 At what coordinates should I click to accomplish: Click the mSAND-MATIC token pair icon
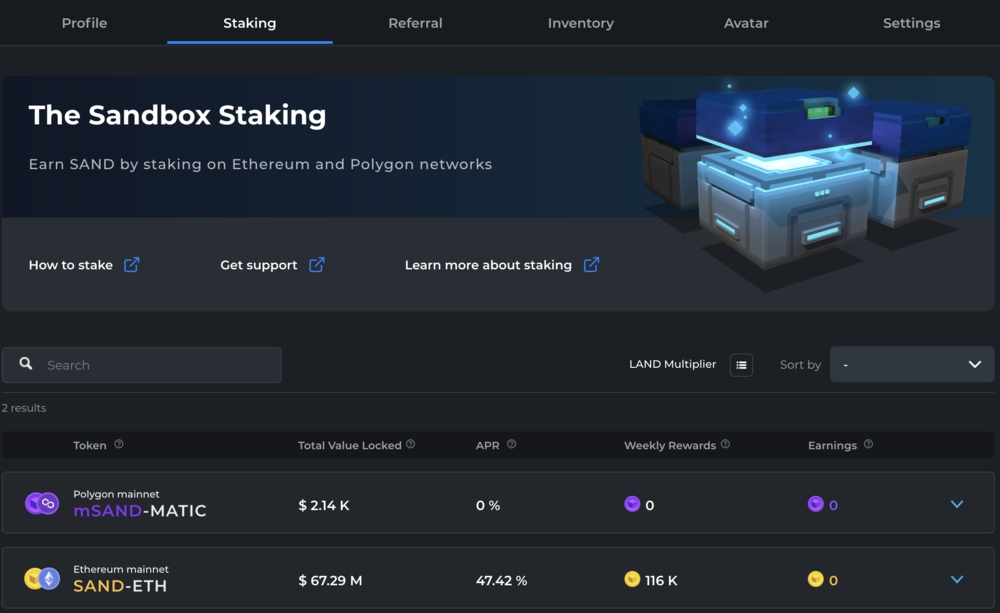click(x=42, y=504)
